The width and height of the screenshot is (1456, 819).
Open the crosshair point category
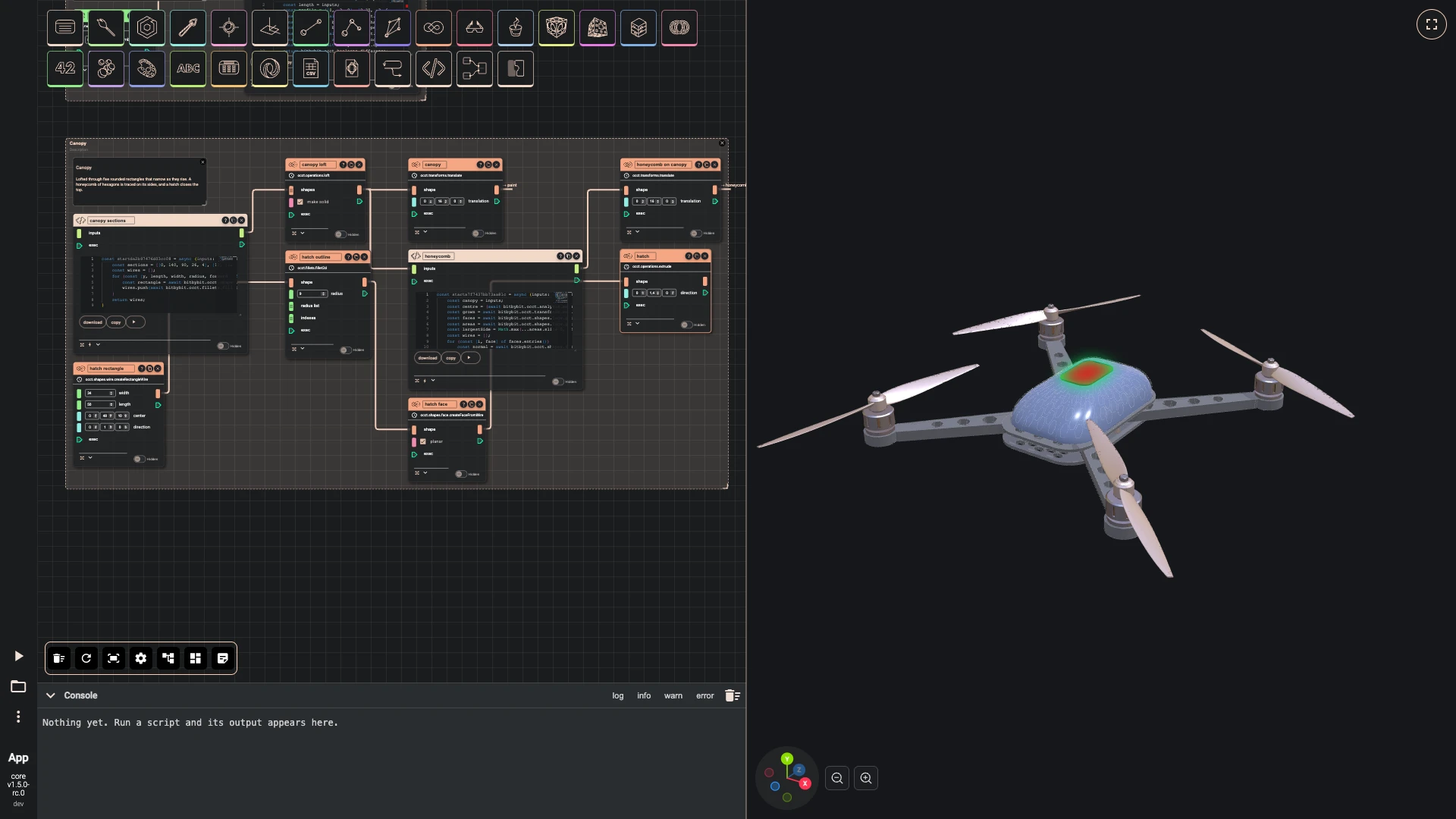[x=229, y=28]
